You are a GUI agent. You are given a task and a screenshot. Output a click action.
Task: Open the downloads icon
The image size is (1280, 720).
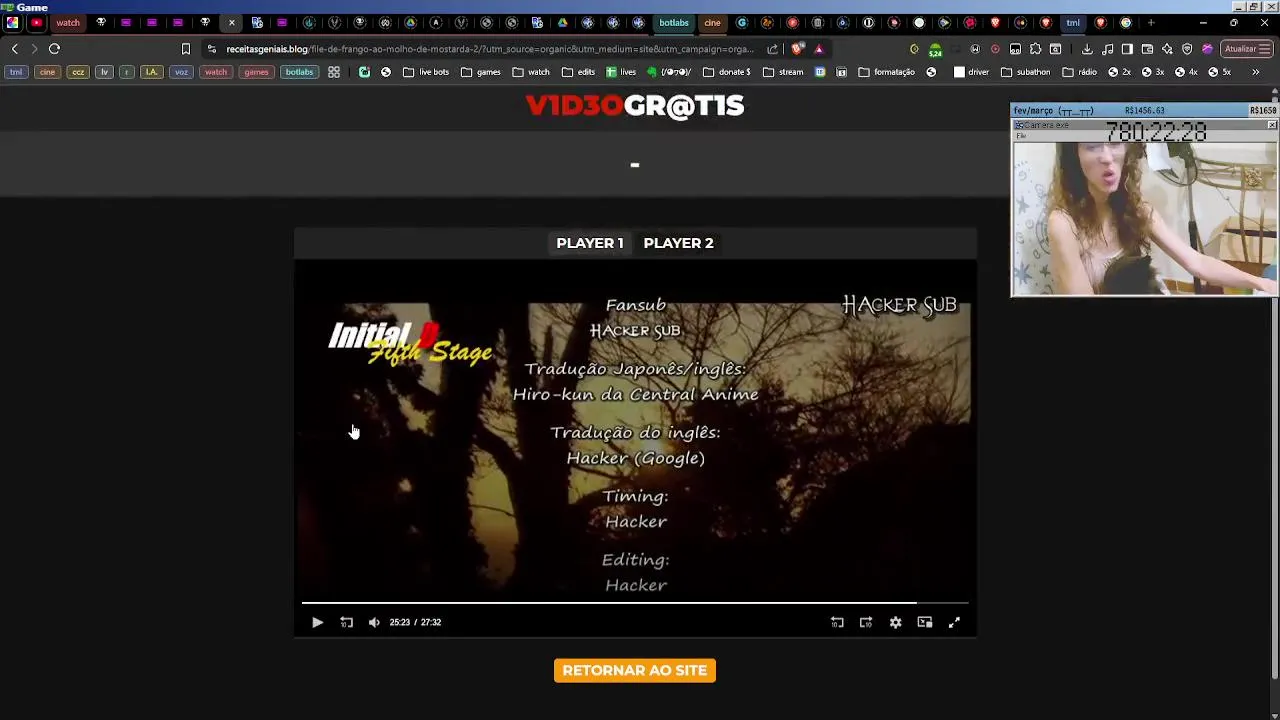coord(1087,49)
